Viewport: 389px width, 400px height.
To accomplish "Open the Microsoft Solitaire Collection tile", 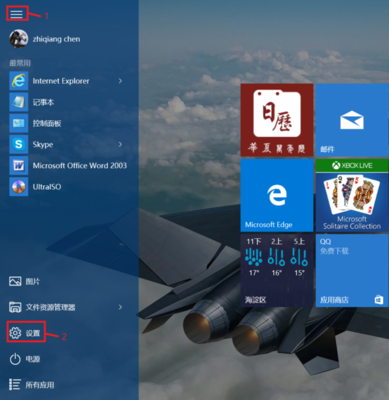I will point(352,195).
